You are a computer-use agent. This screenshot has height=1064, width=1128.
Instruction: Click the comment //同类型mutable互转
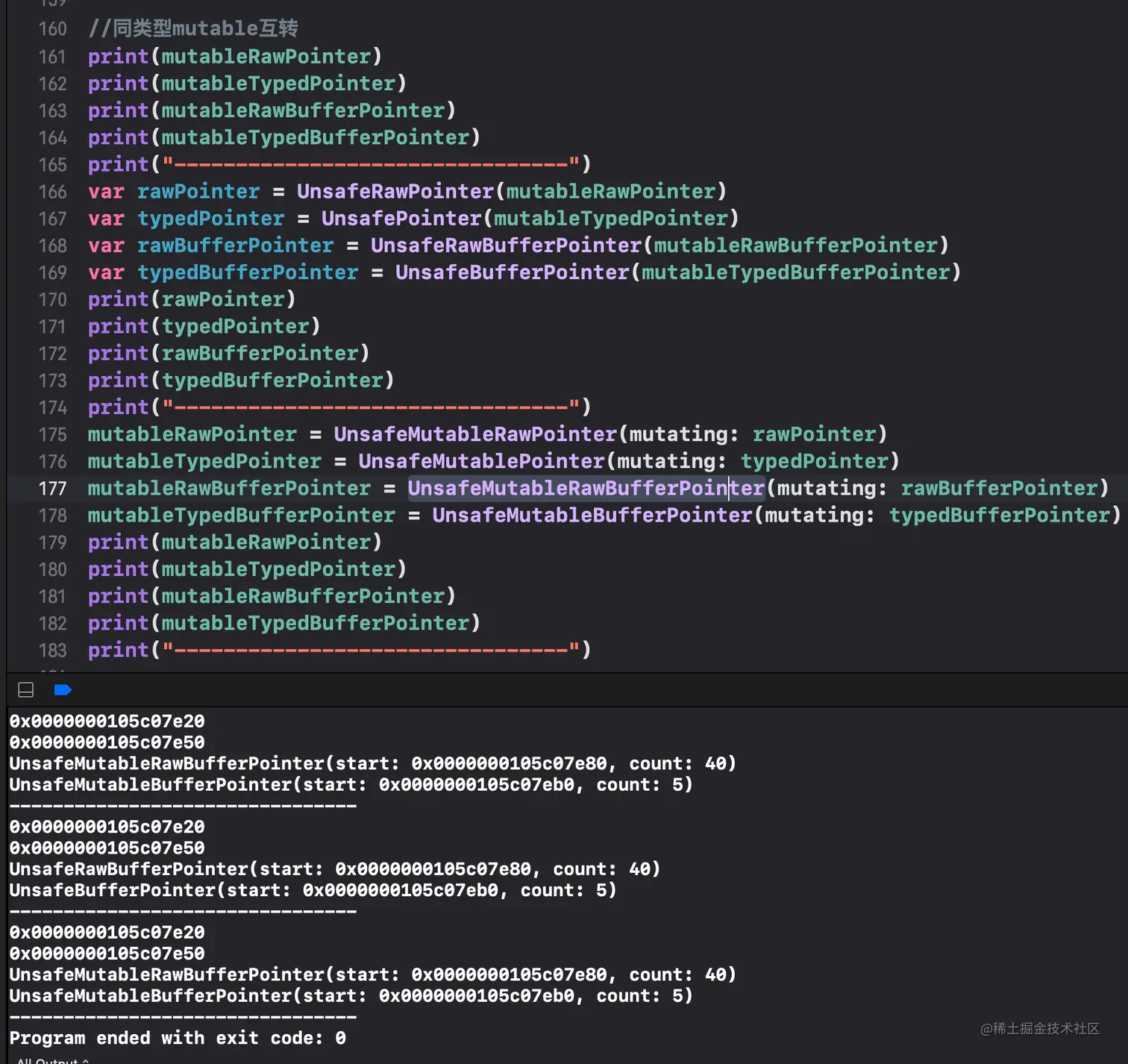[x=193, y=28]
